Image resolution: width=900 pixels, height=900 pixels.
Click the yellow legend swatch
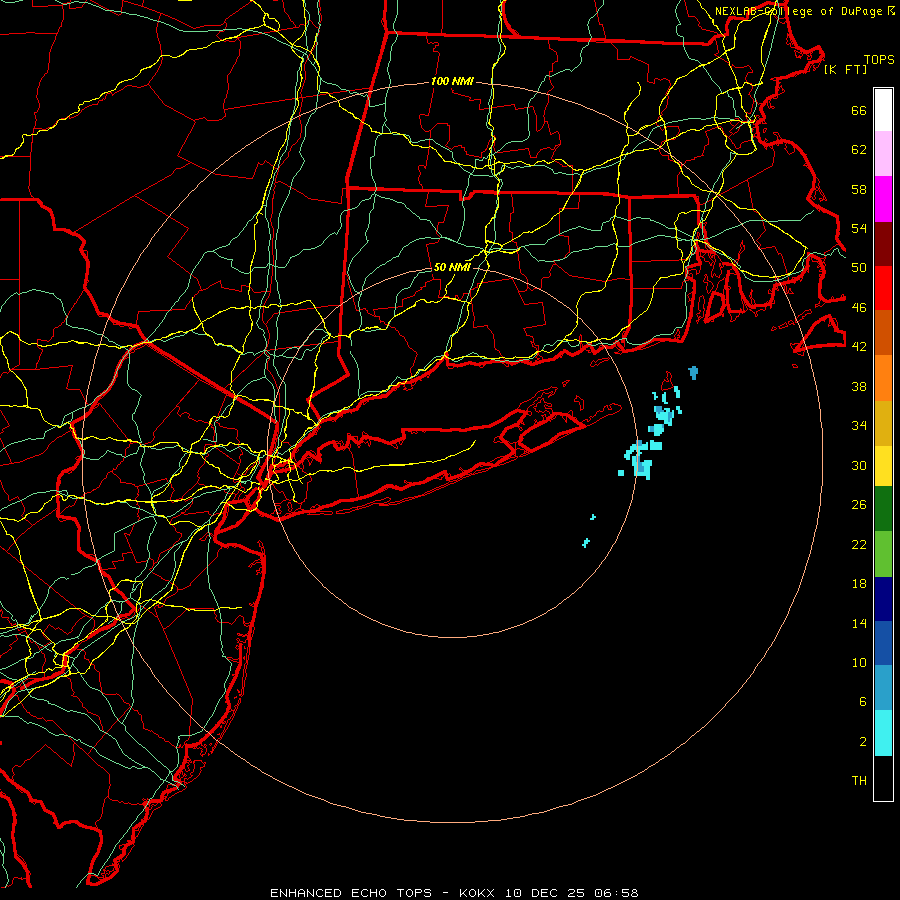point(883,466)
